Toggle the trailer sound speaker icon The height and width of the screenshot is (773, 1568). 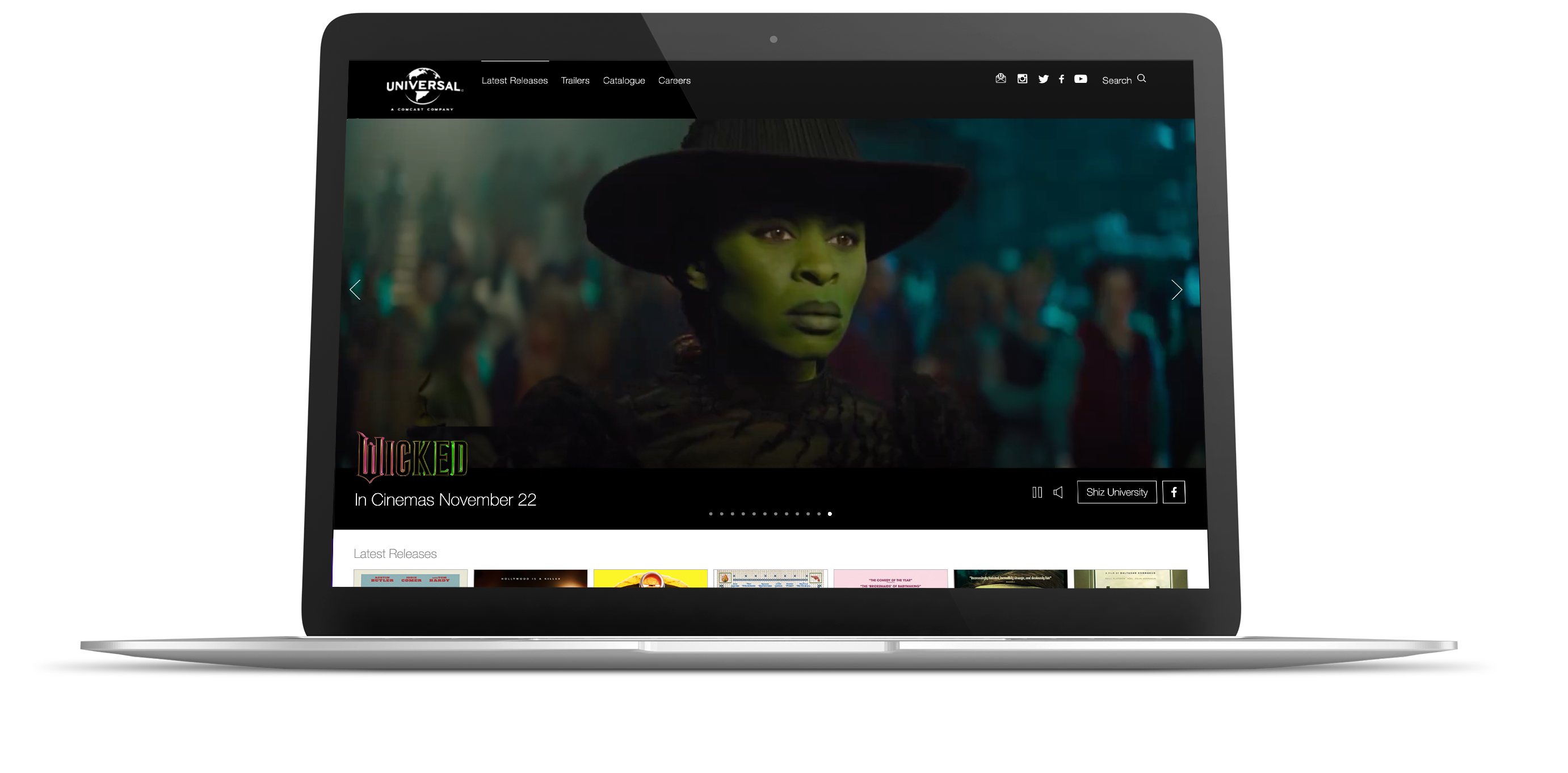(1058, 493)
